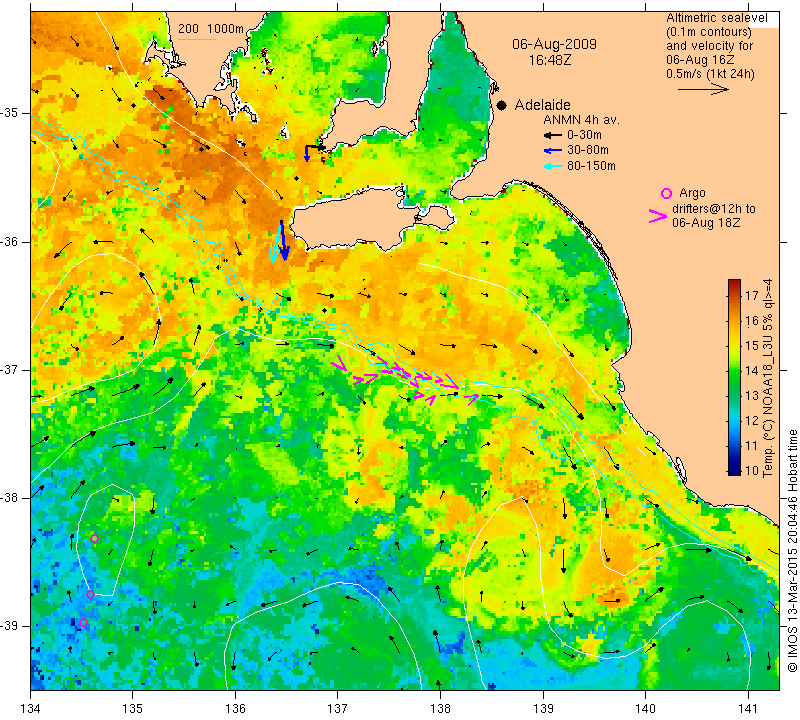Click the 0.5m/s velocity reference arrow
800x720 pixels.
(703, 89)
